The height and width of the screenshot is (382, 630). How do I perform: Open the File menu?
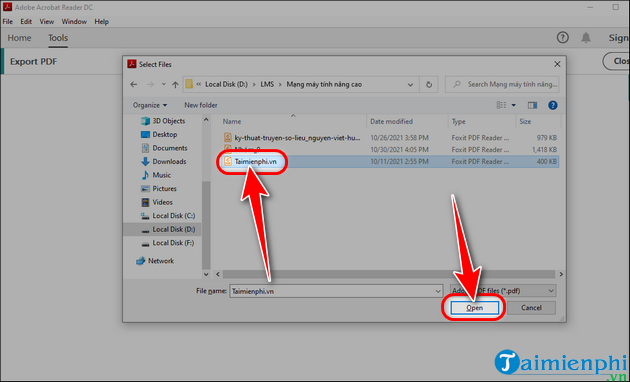(x=8, y=22)
